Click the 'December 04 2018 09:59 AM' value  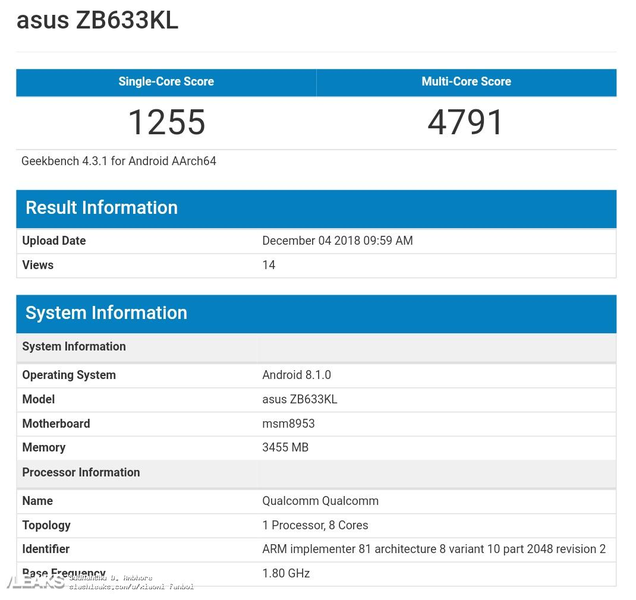pyautogui.click(x=337, y=241)
